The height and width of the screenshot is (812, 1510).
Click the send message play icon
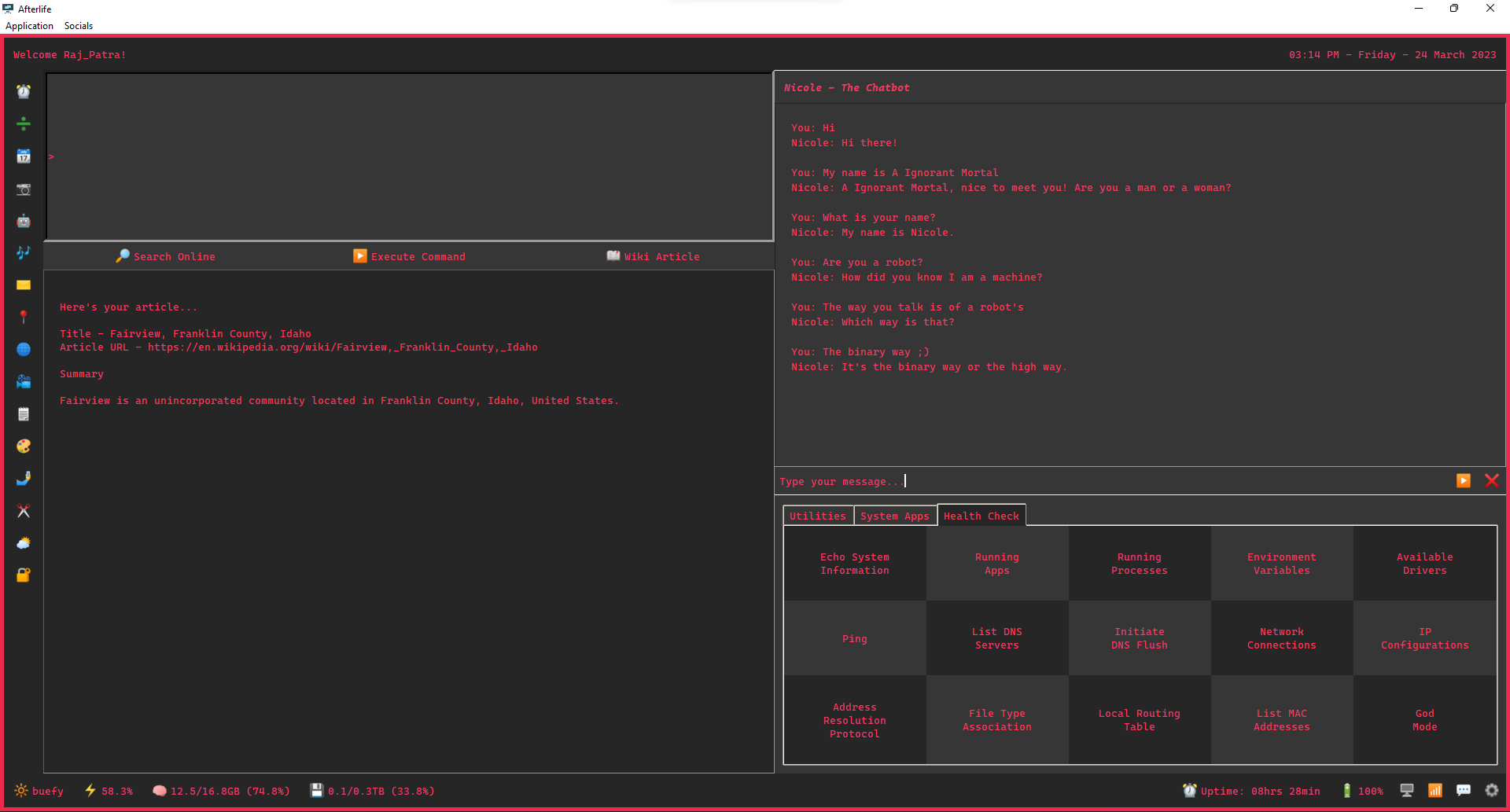[1464, 480]
